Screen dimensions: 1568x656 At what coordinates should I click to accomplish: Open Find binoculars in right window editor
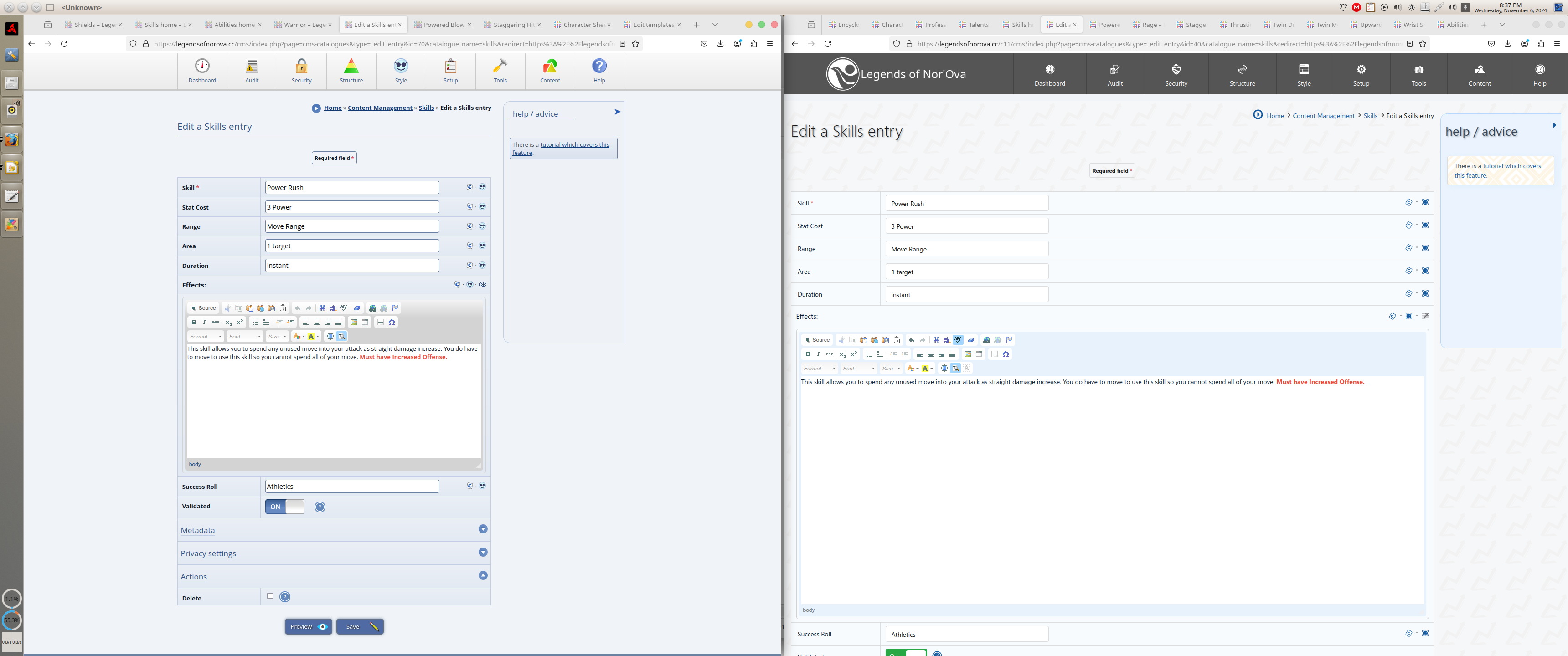click(x=936, y=340)
